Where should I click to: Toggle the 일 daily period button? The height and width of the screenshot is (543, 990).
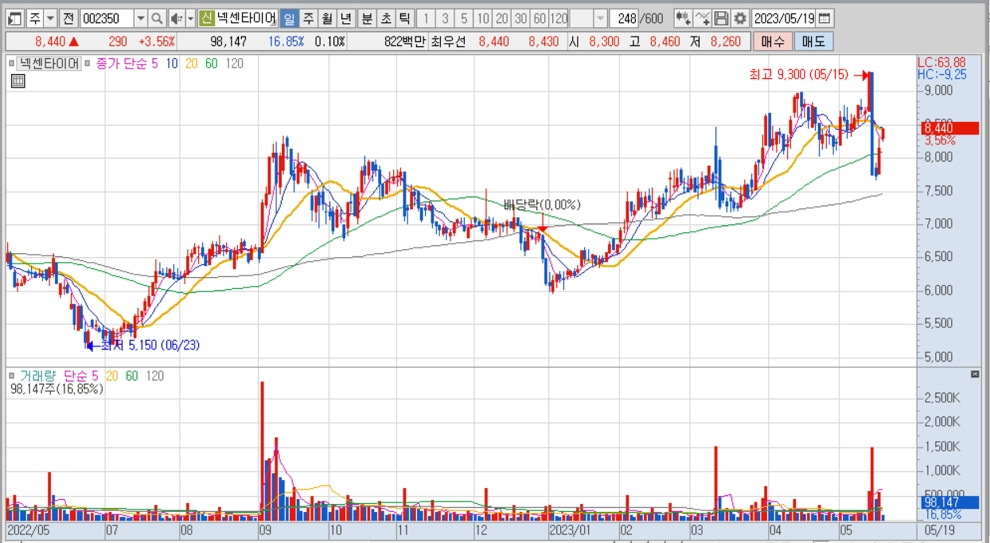click(288, 18)
